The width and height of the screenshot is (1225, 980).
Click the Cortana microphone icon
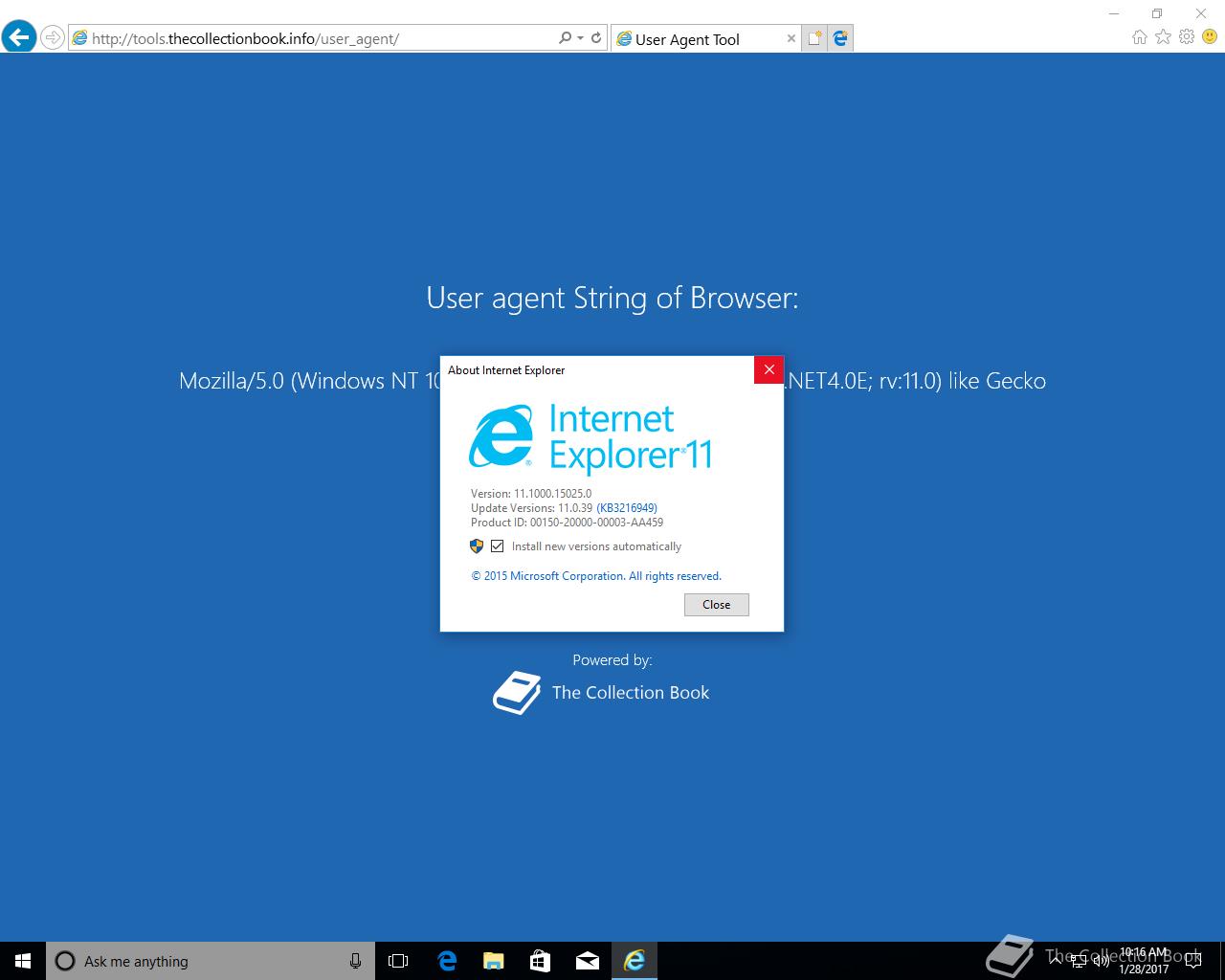(355, 961)
